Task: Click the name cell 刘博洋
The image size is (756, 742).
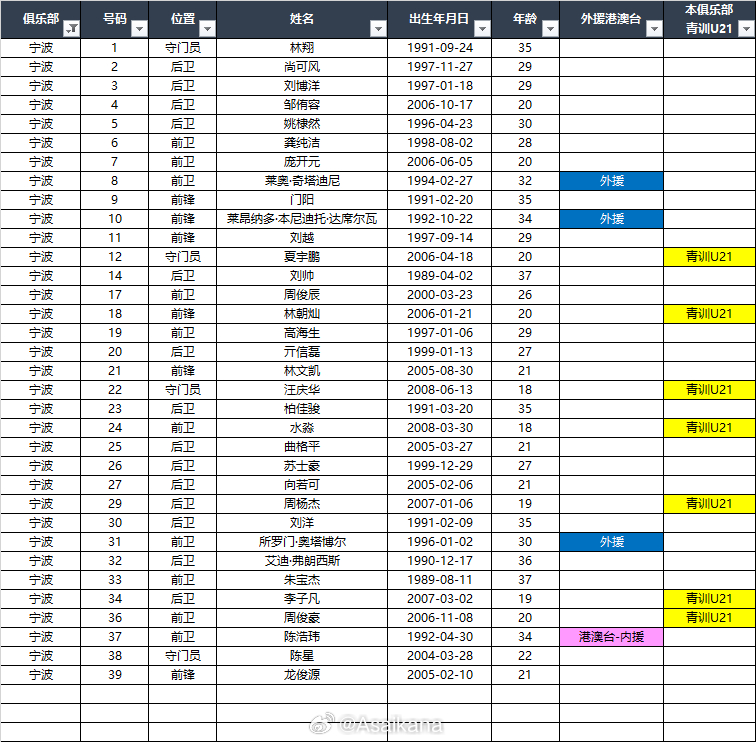Action: coord(302,86)
